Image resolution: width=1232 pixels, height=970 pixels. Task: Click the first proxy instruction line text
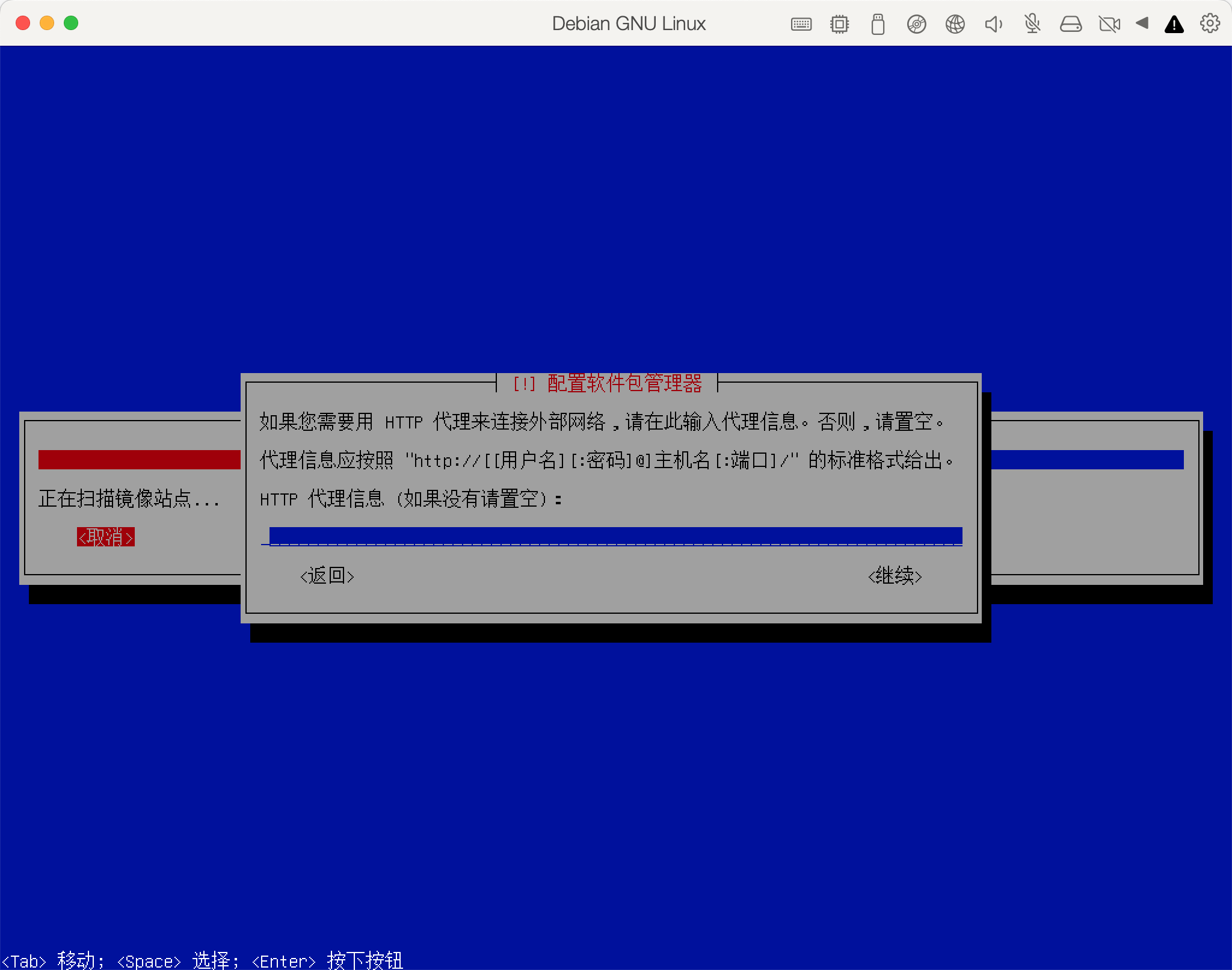pos(603,422)
